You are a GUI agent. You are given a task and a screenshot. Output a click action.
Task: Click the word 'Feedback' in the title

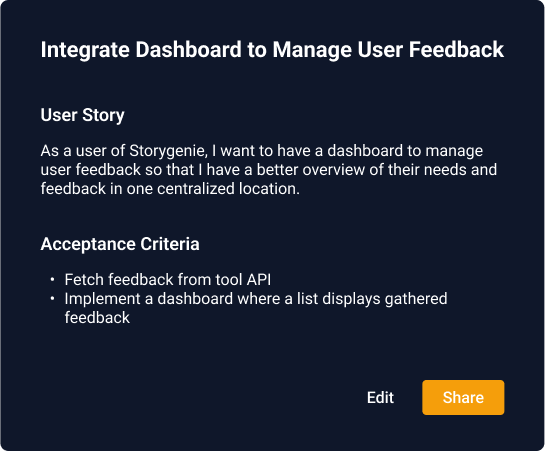(x=456, y=49)
